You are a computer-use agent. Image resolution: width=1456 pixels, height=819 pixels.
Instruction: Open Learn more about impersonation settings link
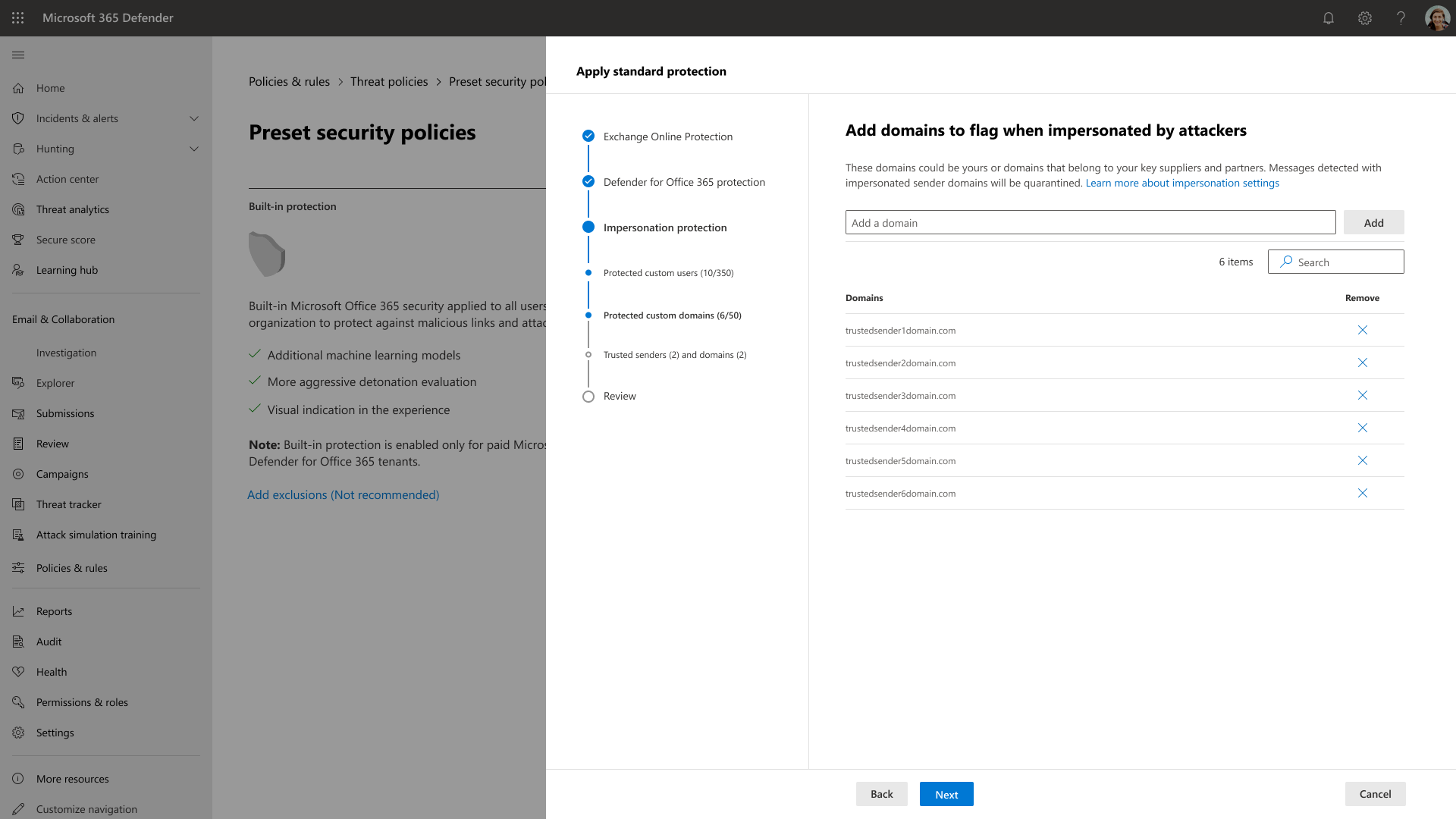coord(1182,183)
